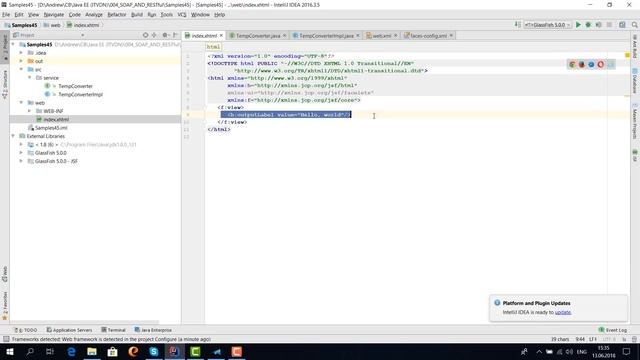Viewport: 640px width, 360px height.
Task: Open page in Safari browser icon
Action: (591, 64)
